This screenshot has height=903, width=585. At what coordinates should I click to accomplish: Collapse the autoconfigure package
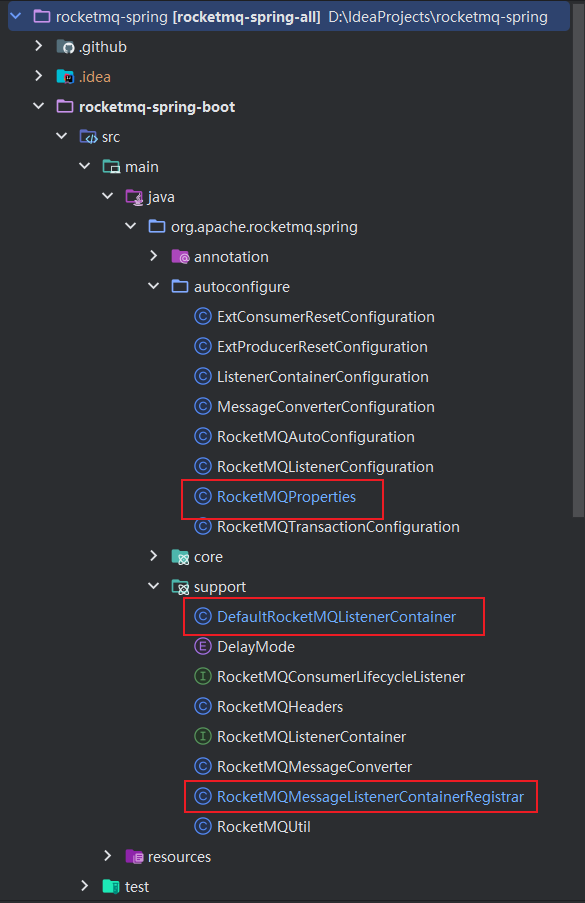pos(153,286)
